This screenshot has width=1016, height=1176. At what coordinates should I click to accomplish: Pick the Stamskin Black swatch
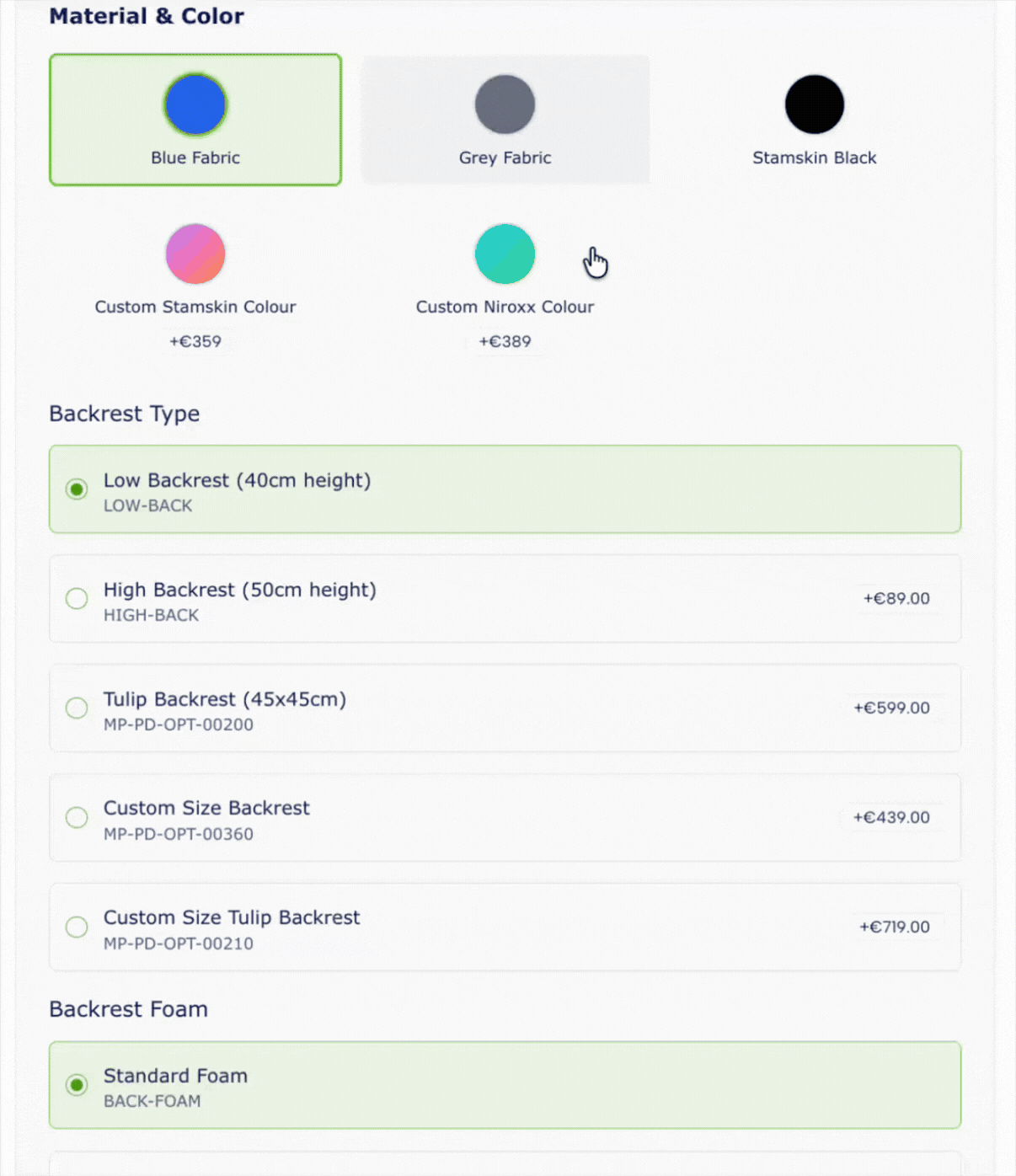click(x=814, y=104)
